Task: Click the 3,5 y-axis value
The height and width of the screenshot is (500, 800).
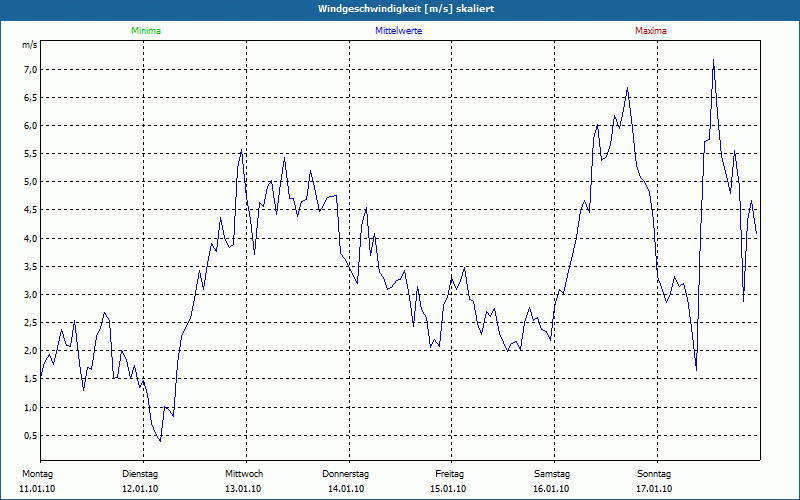Action: coord(30,266)
